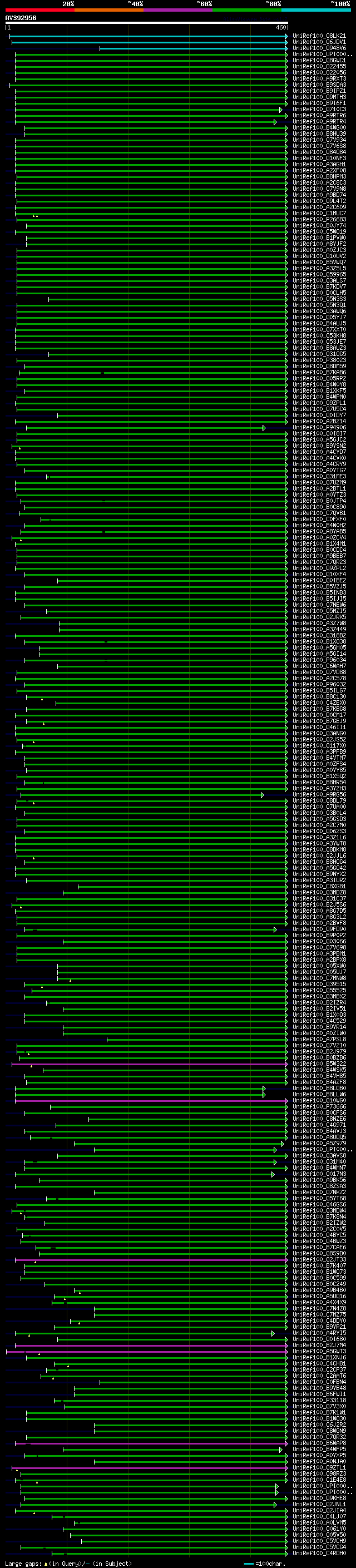Select hit label UniRef100_B9YR21
Screen dimensions: 356x1568
[x=319, y=1327]
